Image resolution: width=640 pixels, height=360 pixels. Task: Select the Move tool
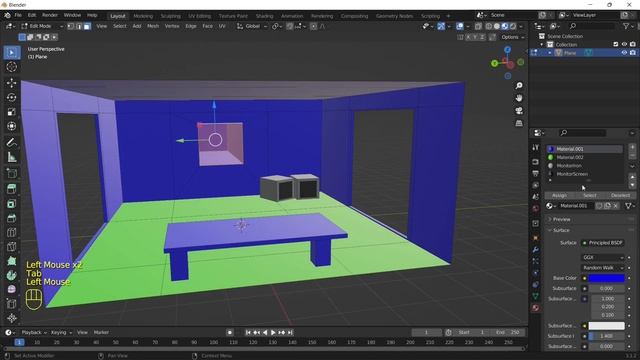point(11,83)
